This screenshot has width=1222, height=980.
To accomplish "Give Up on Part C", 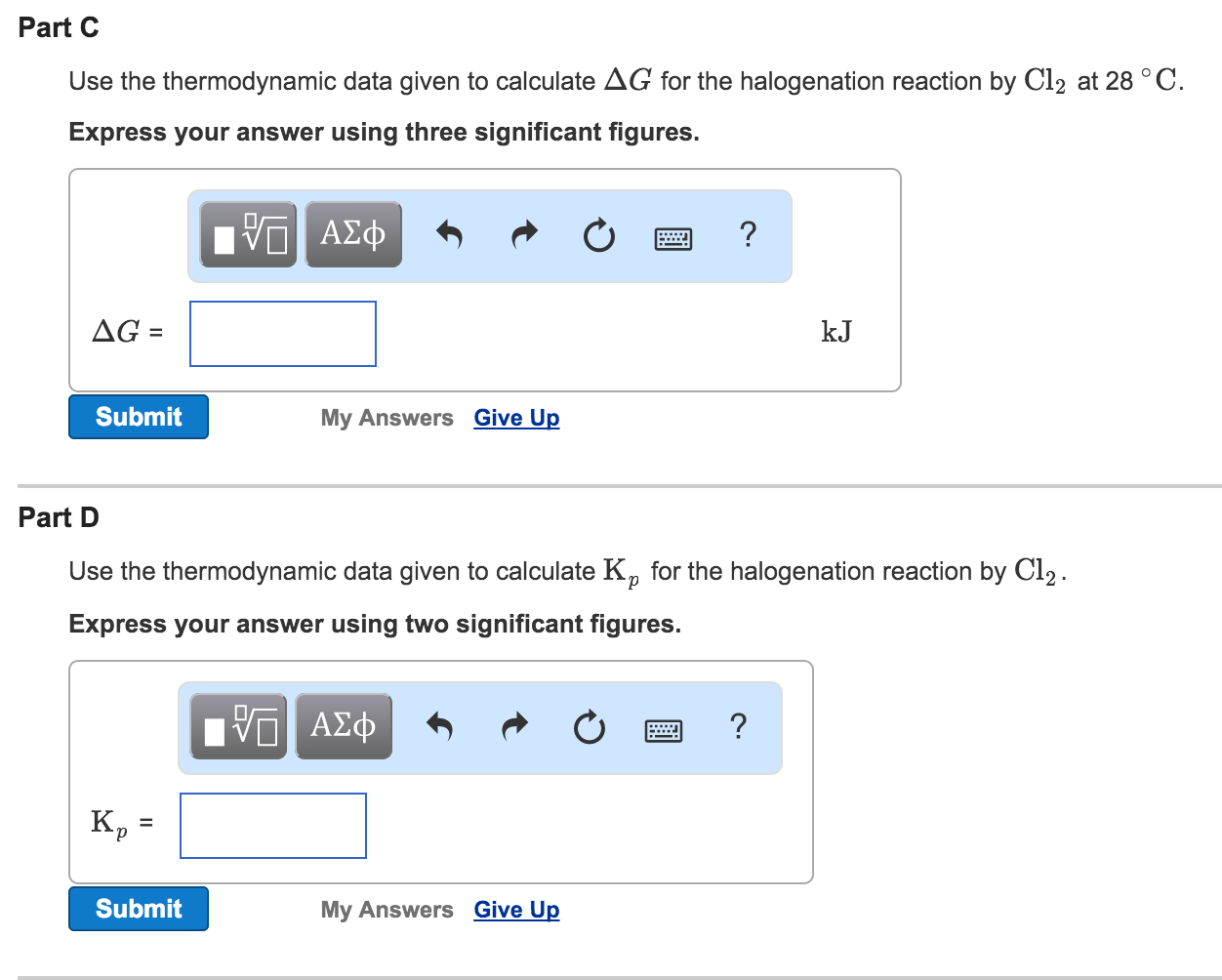I will [516, 418].
